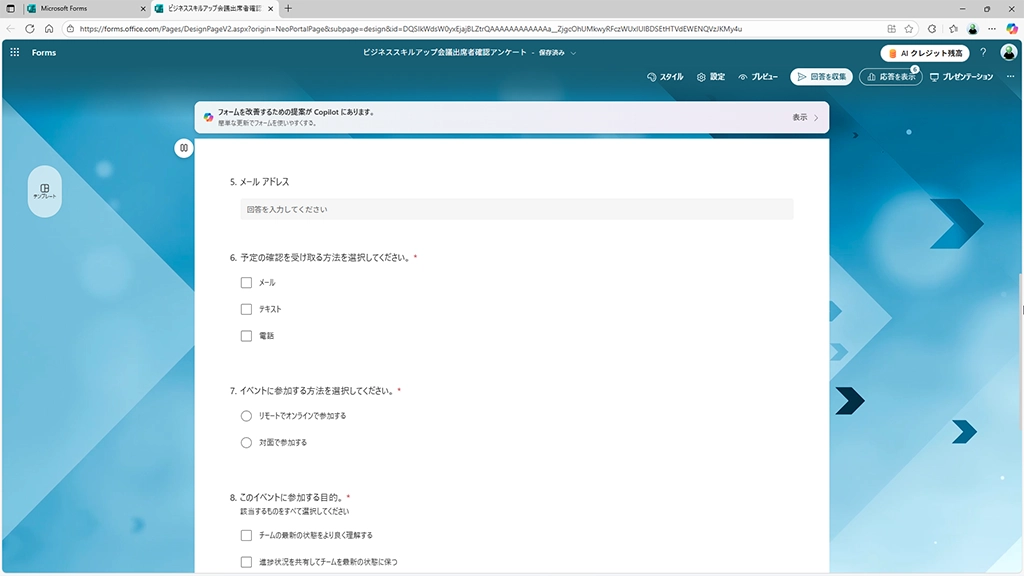Expand the 保存済み dropdown next to form title
Viewport: 1024px width, 576px height.
574,52
